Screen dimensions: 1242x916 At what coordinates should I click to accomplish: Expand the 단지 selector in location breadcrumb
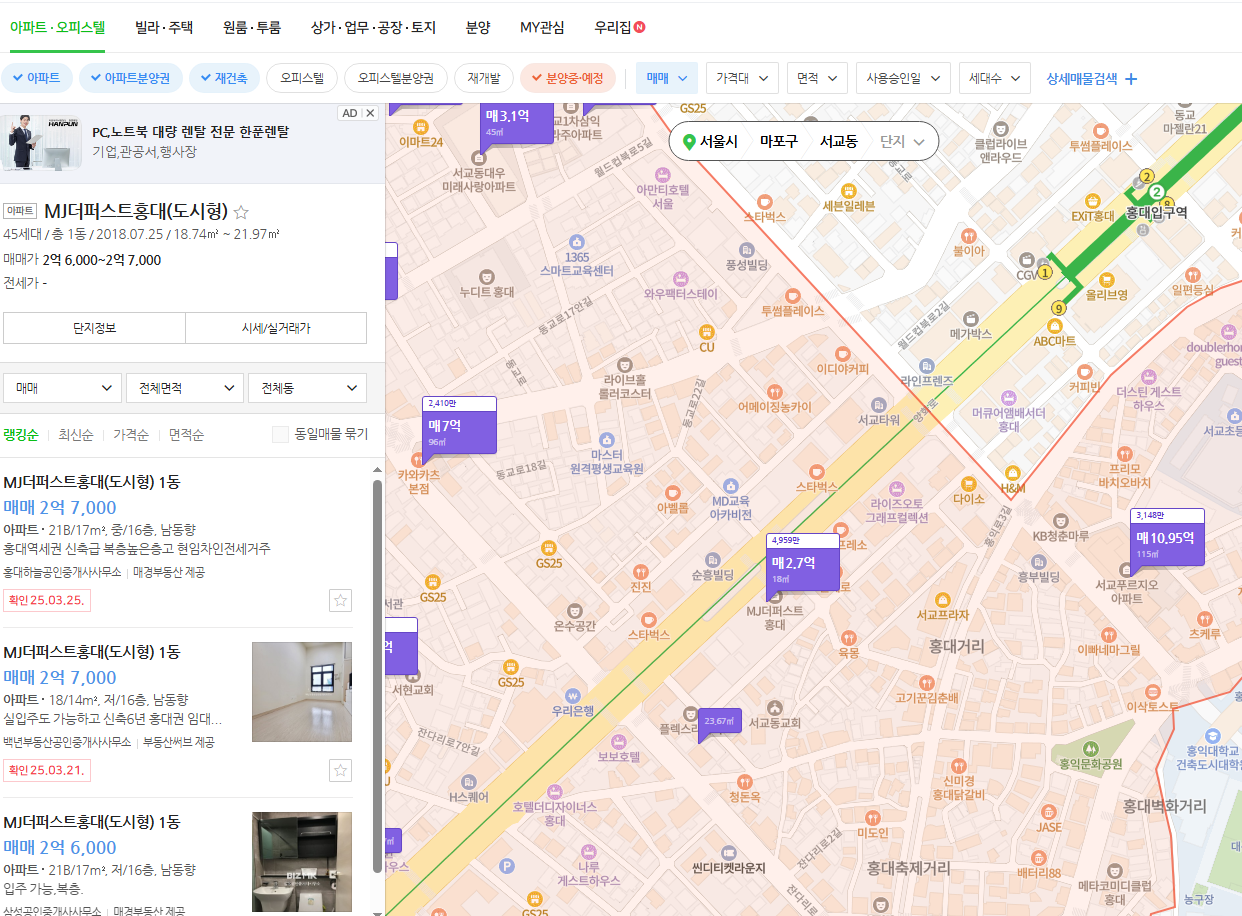(903, 142)
